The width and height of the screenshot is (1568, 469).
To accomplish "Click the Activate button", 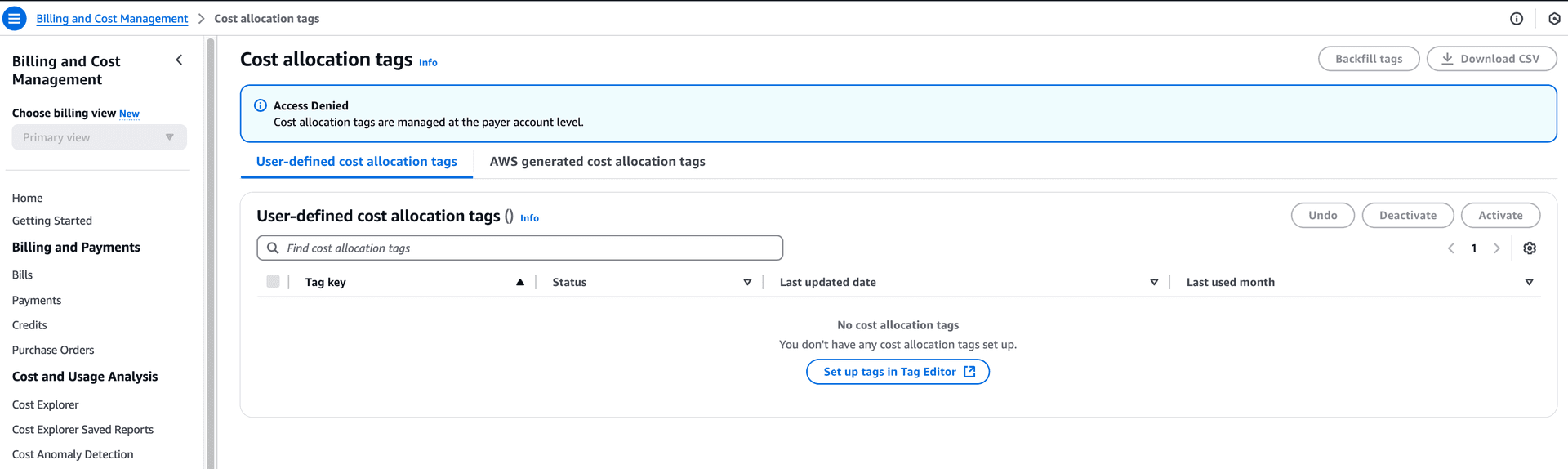I will click(1500, 215).
